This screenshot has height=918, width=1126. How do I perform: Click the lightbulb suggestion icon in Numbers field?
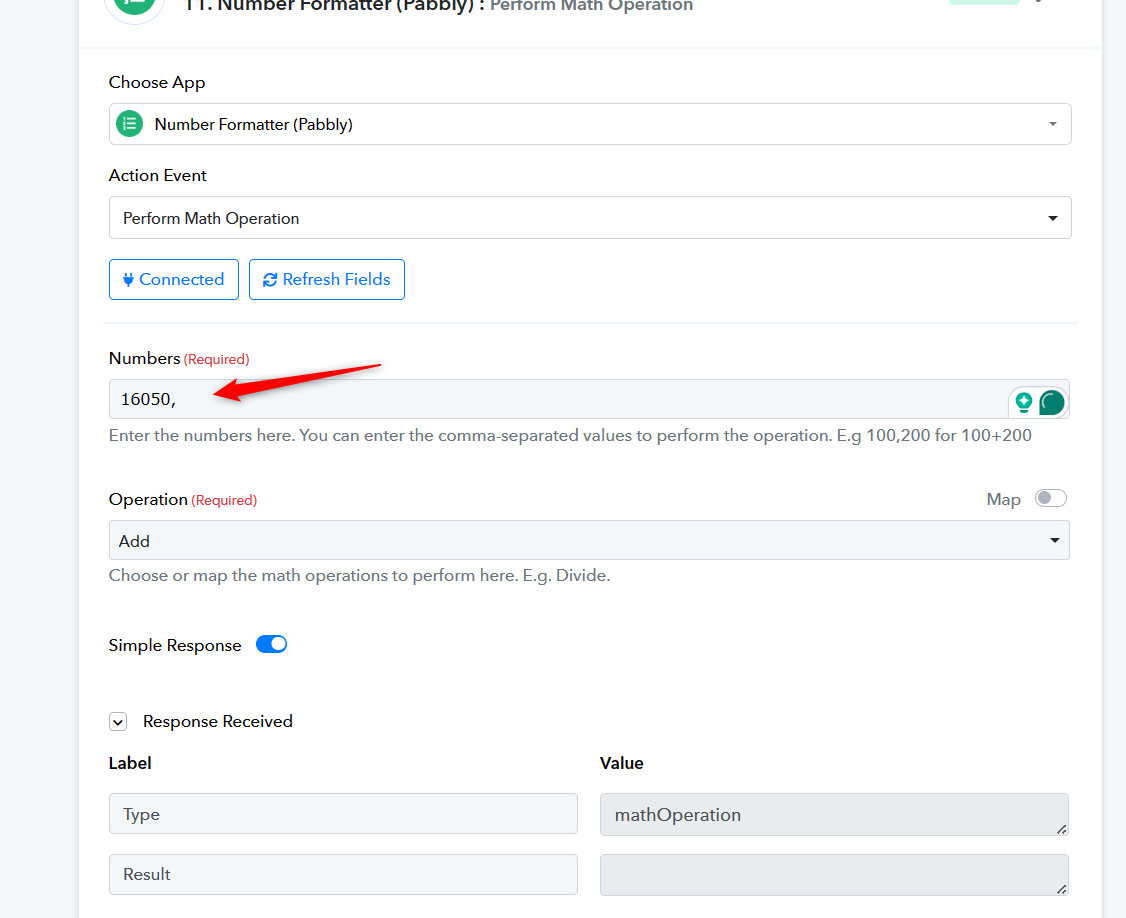click(x=1024, y=402)
